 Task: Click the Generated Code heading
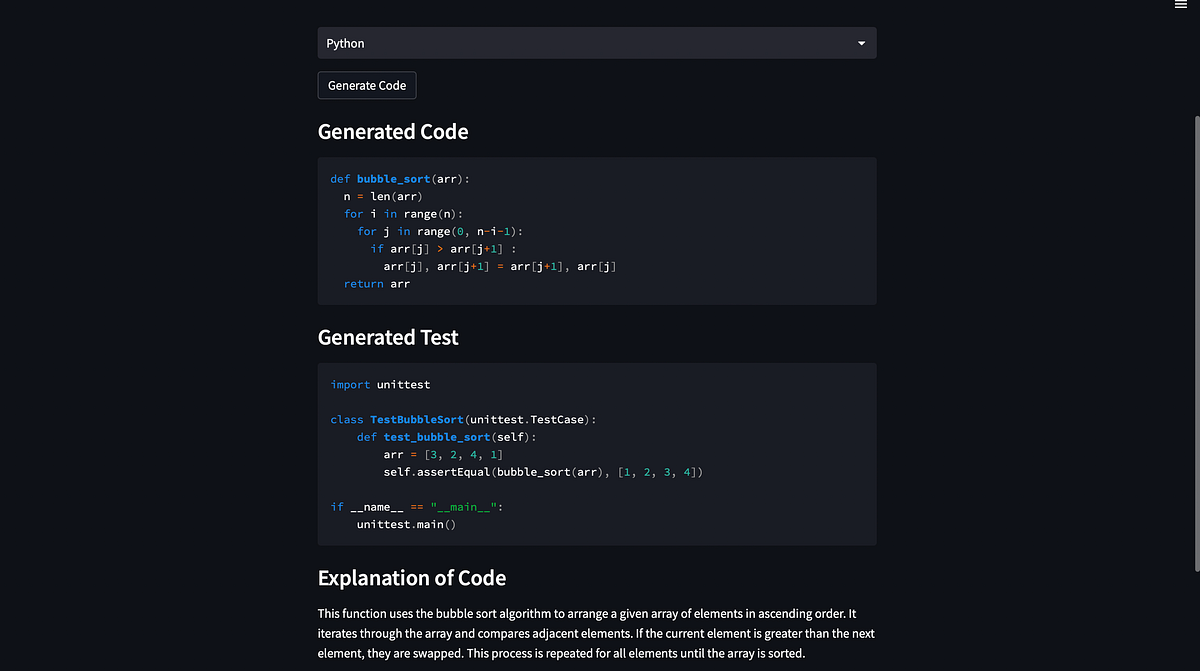393,131
